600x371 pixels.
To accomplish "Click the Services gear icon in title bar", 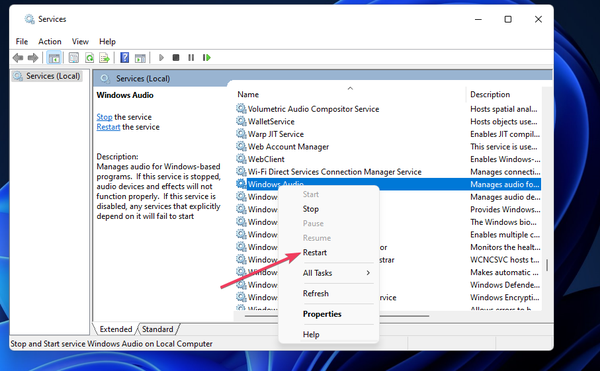I will pyautogui.click(x=29, y=19).
